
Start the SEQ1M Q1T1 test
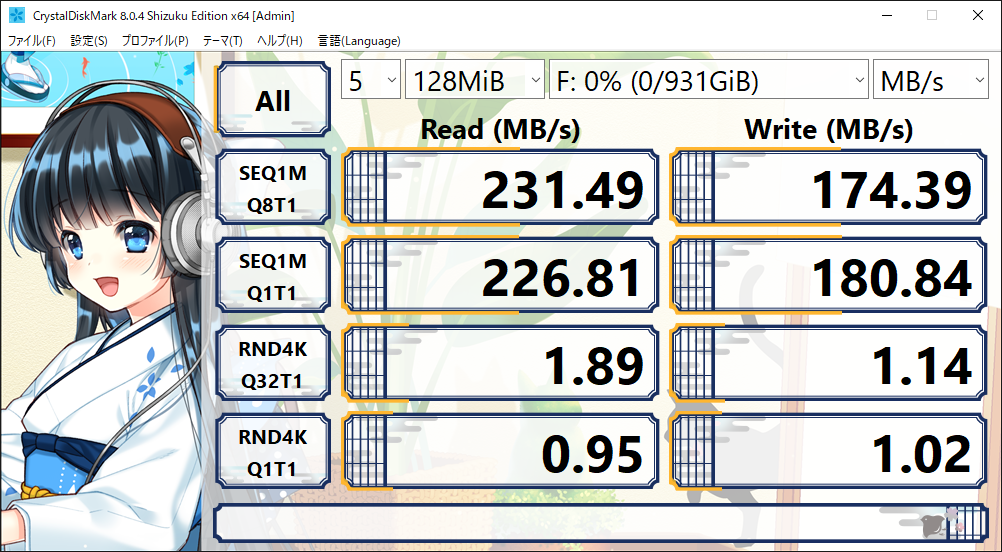[274, 276]
